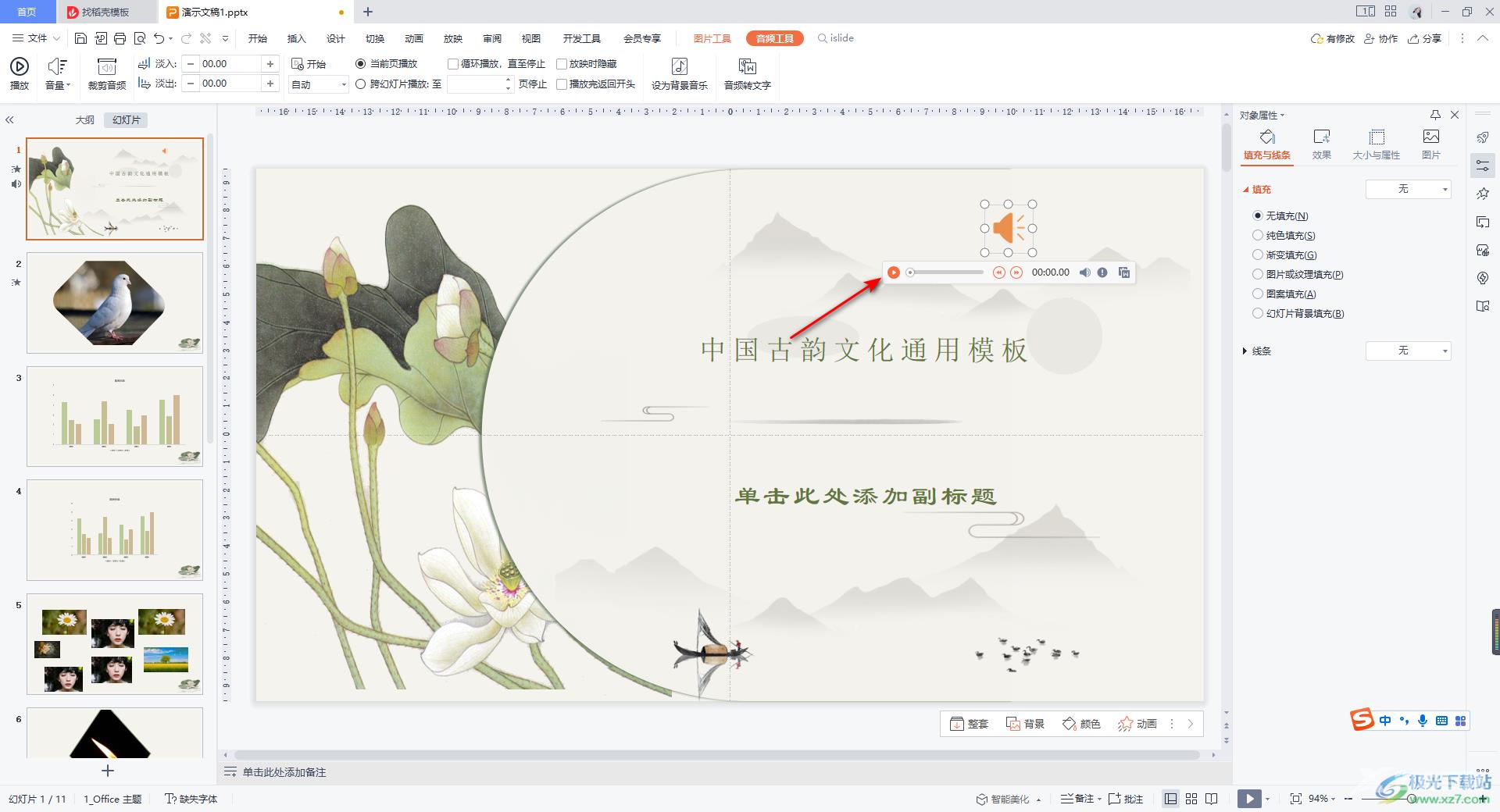1500x812 pixels.
Task: Open the 自动 start mode dropdown
Action: tap(319, 84)
